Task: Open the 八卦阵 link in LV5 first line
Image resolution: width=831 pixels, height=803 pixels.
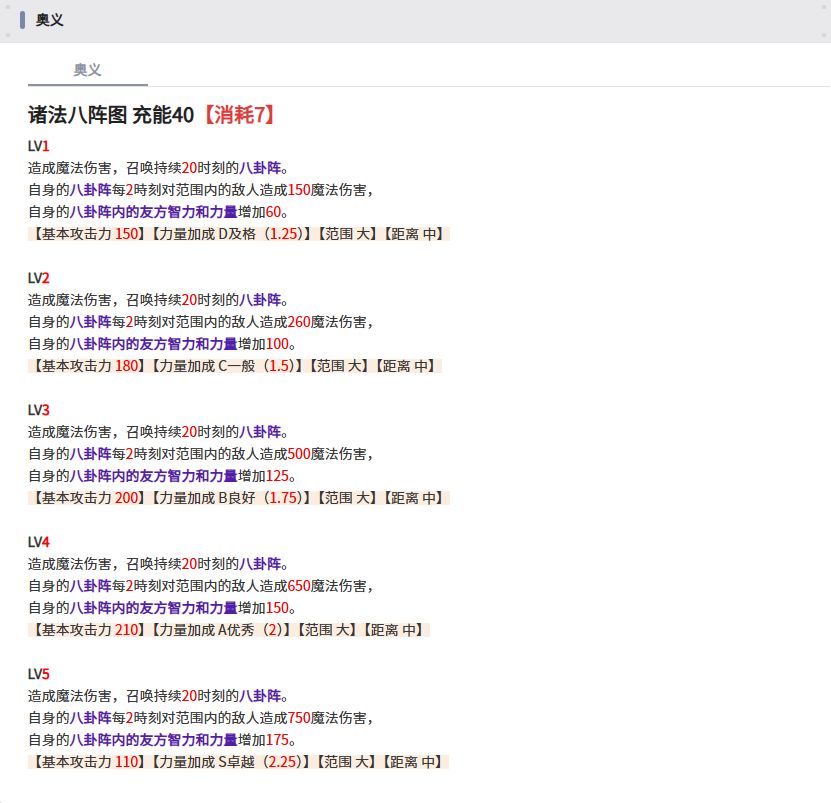Action: pos(260,696)
